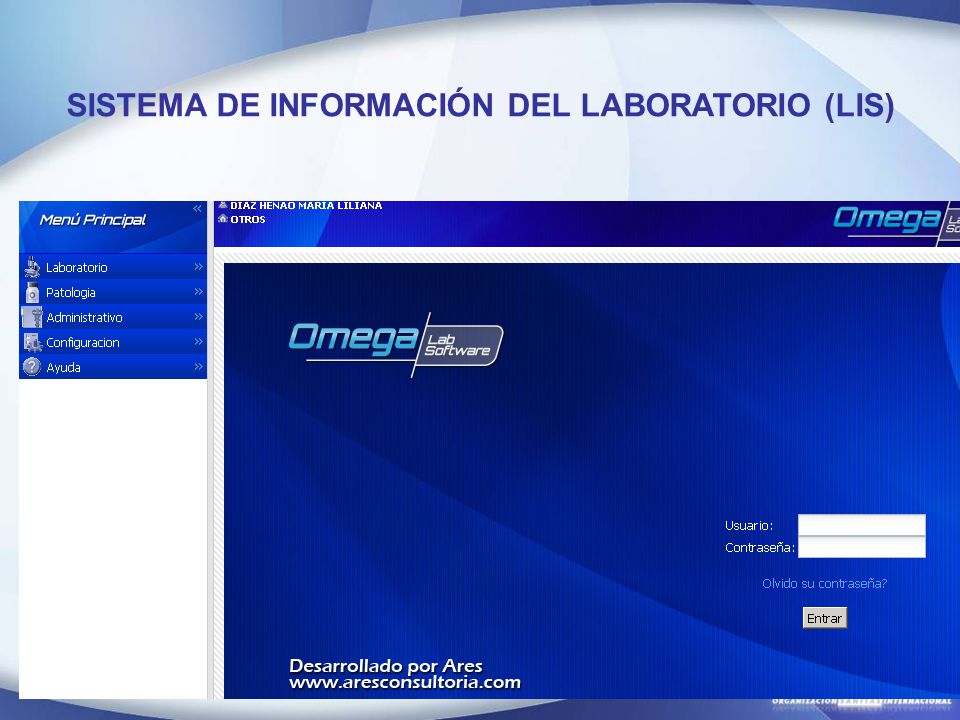Screen dimensions: 960x720
Task: Expand the Ayuda menu chevron
Action: click(198, 367)
